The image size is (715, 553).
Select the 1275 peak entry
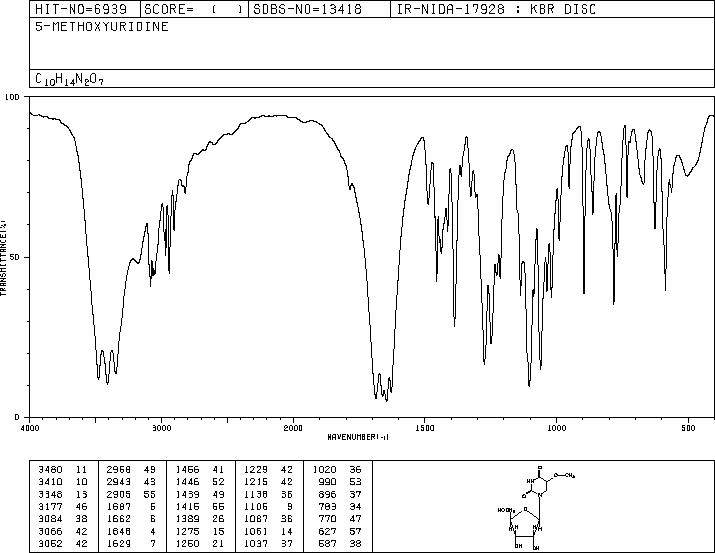pyautogui.click(x=200, y=531)
